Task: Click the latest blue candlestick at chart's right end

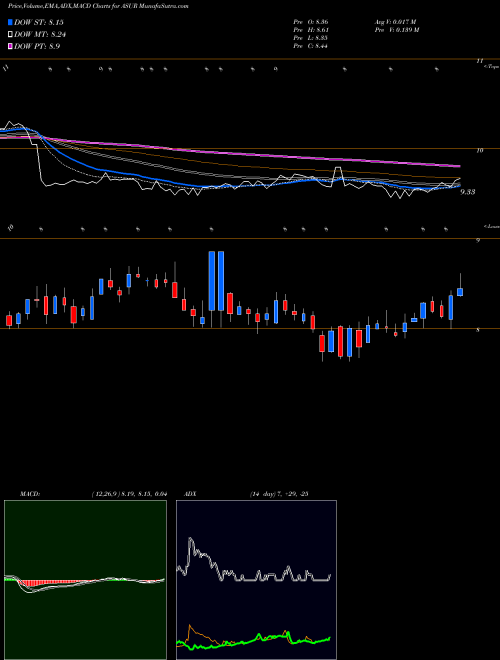Action: [x=460, y=292]
